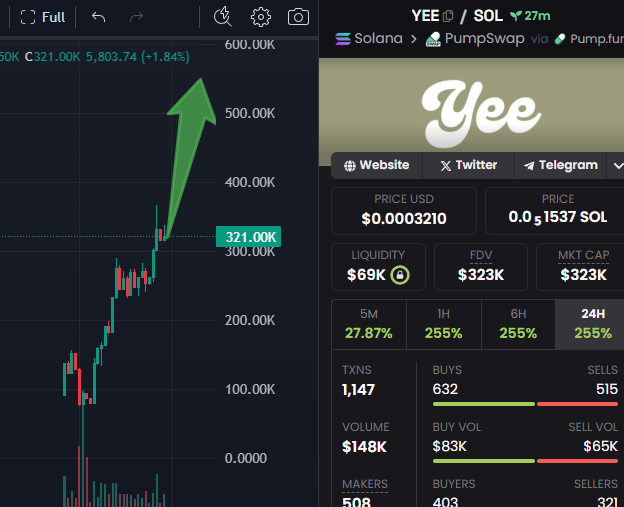624x507 pixels.
Task: Click the Pump.fun source link
Action: [590, 39]
